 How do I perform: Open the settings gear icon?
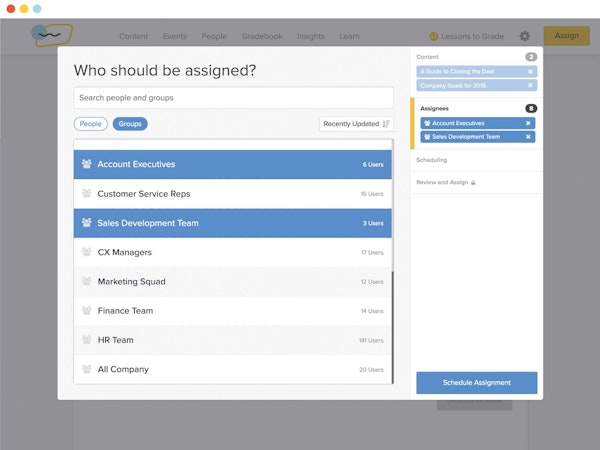pos(525,36)
